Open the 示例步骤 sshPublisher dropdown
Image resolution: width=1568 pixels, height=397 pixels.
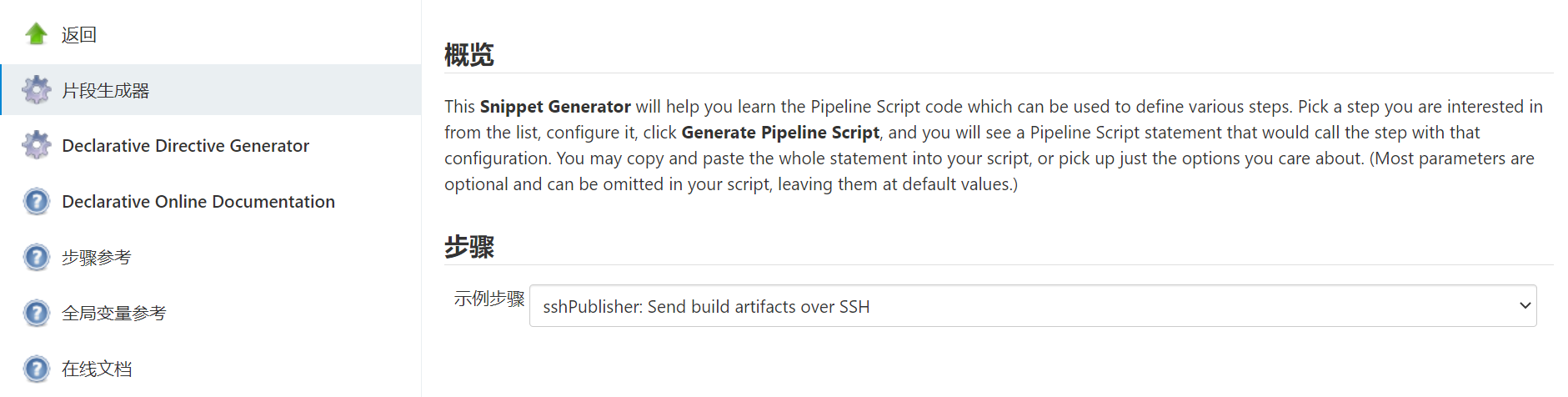(1033, 306)
